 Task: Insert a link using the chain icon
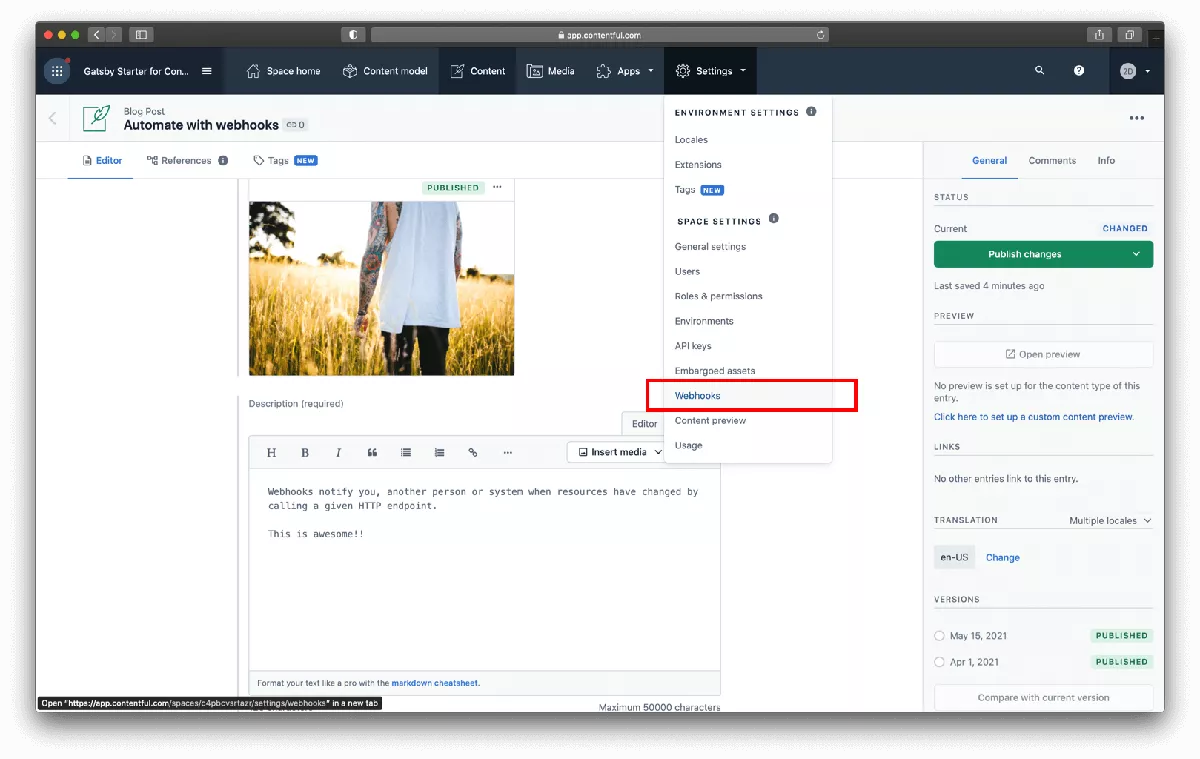(x=473, y=452)
